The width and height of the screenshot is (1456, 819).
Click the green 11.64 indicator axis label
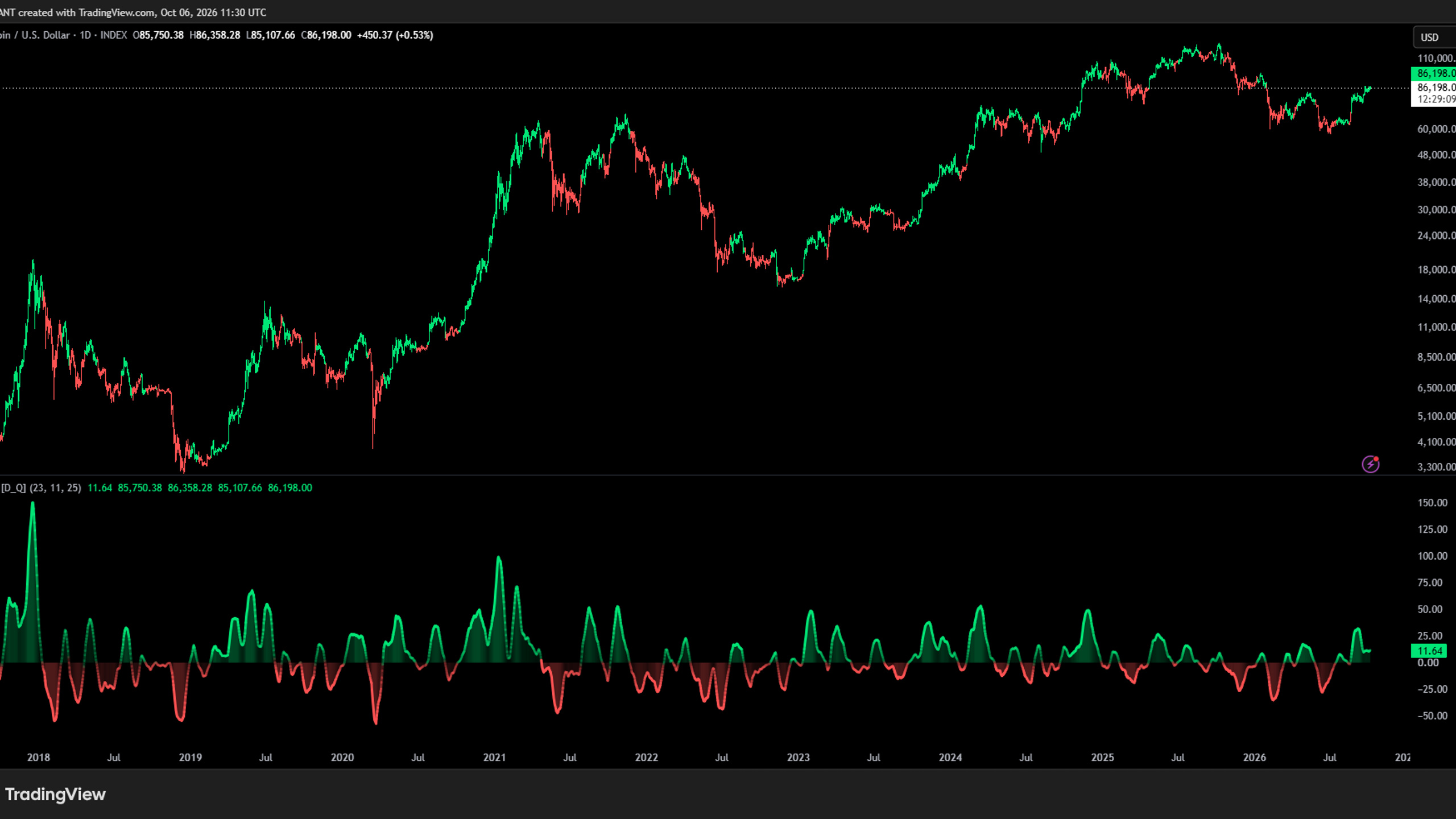1429,651
